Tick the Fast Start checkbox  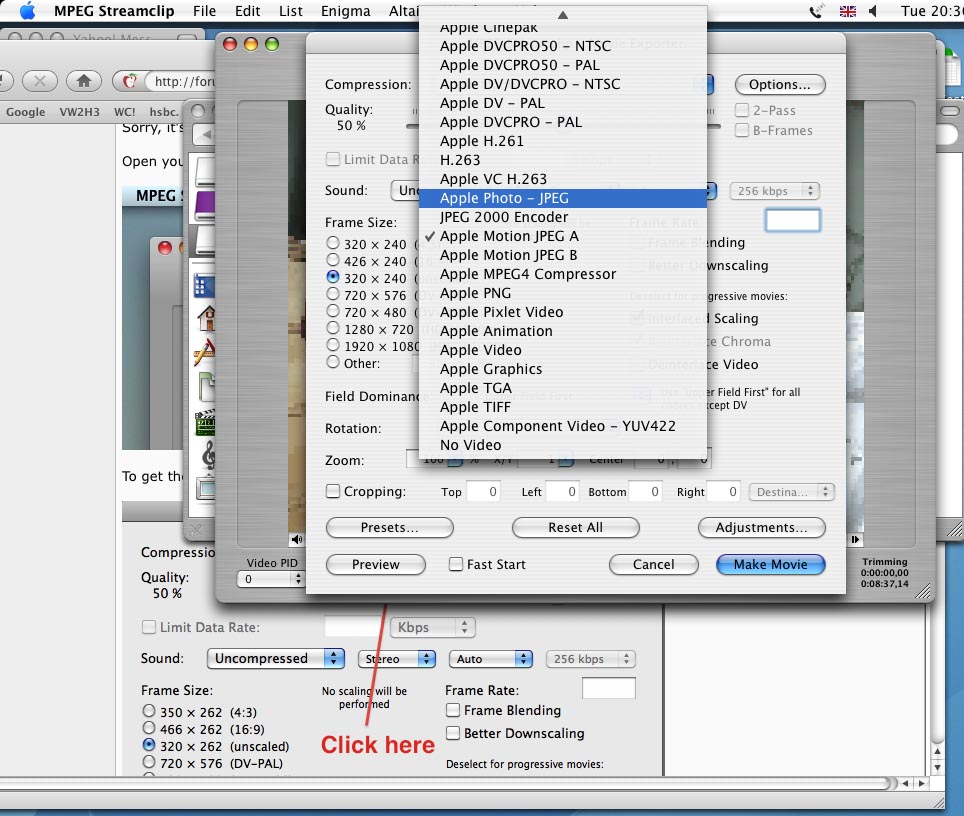[456, 564]
